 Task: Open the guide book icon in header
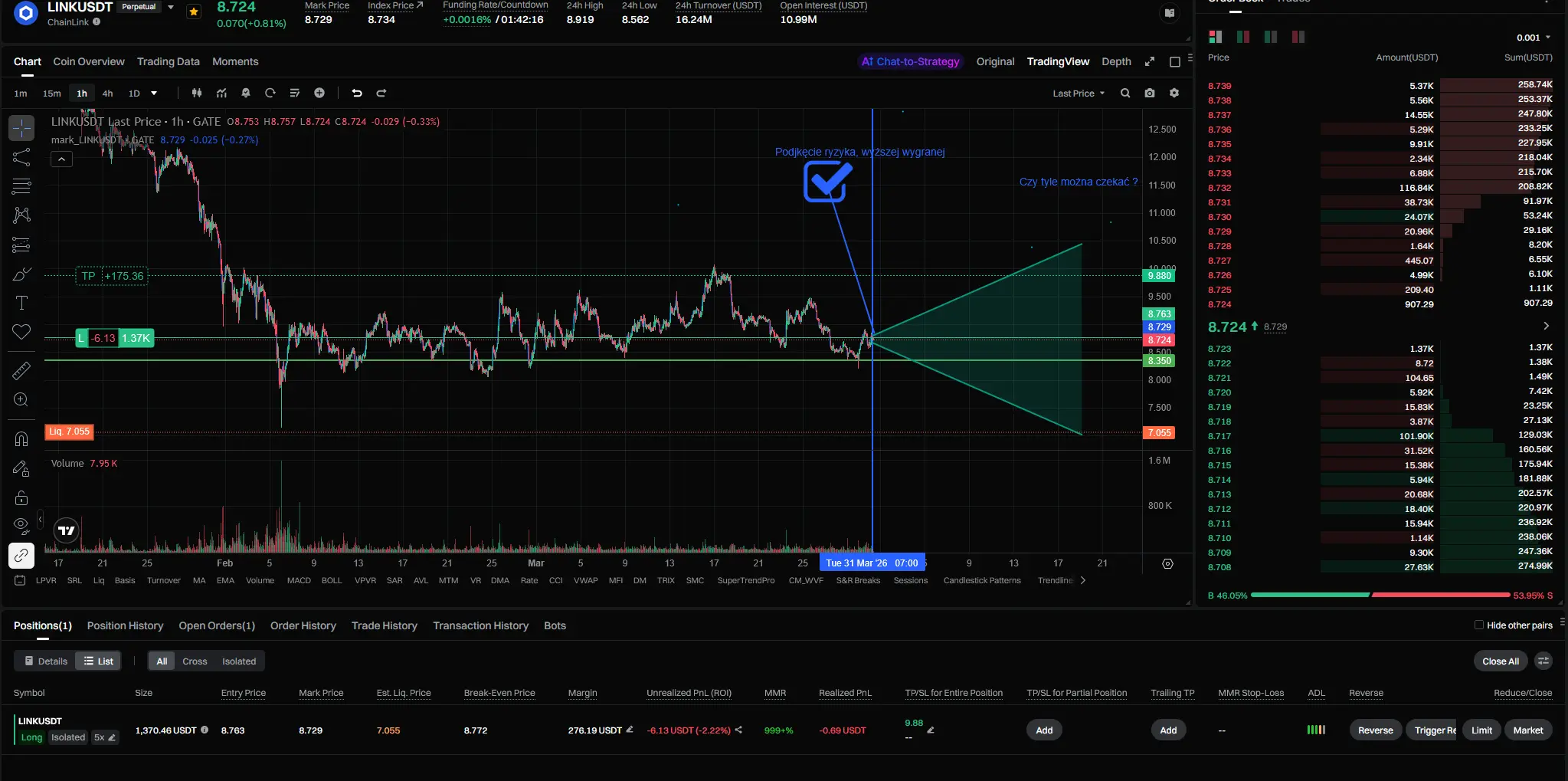tap(1170, 12)
